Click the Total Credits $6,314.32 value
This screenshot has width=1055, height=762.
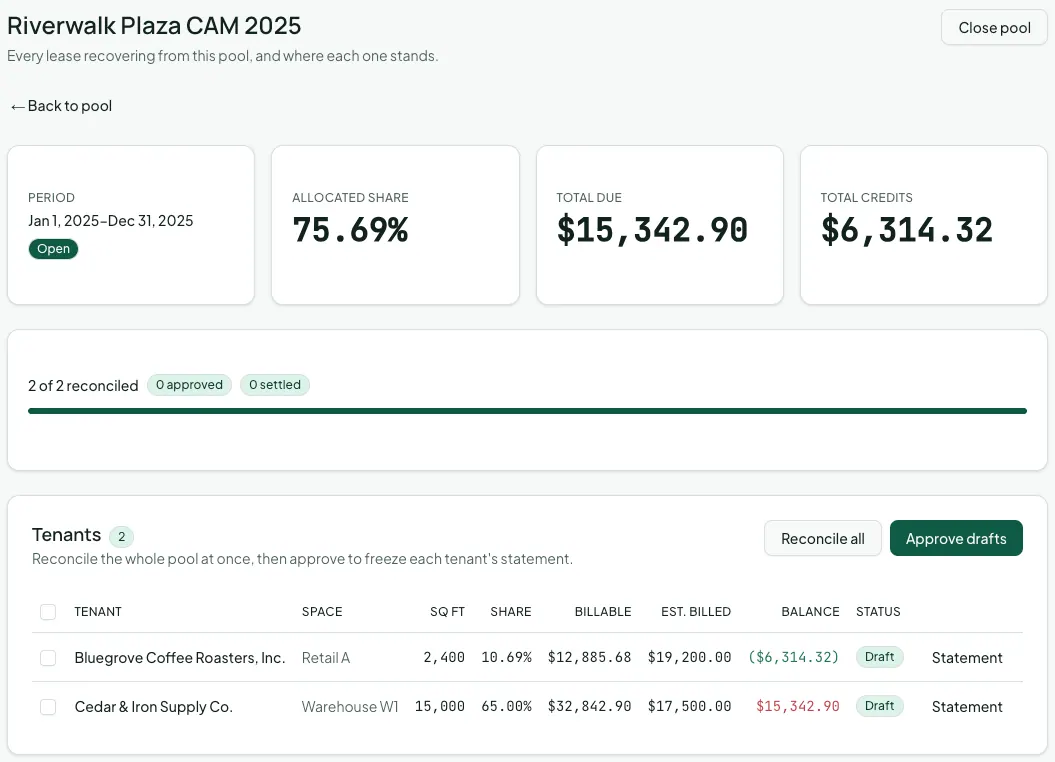click(906, 230)
